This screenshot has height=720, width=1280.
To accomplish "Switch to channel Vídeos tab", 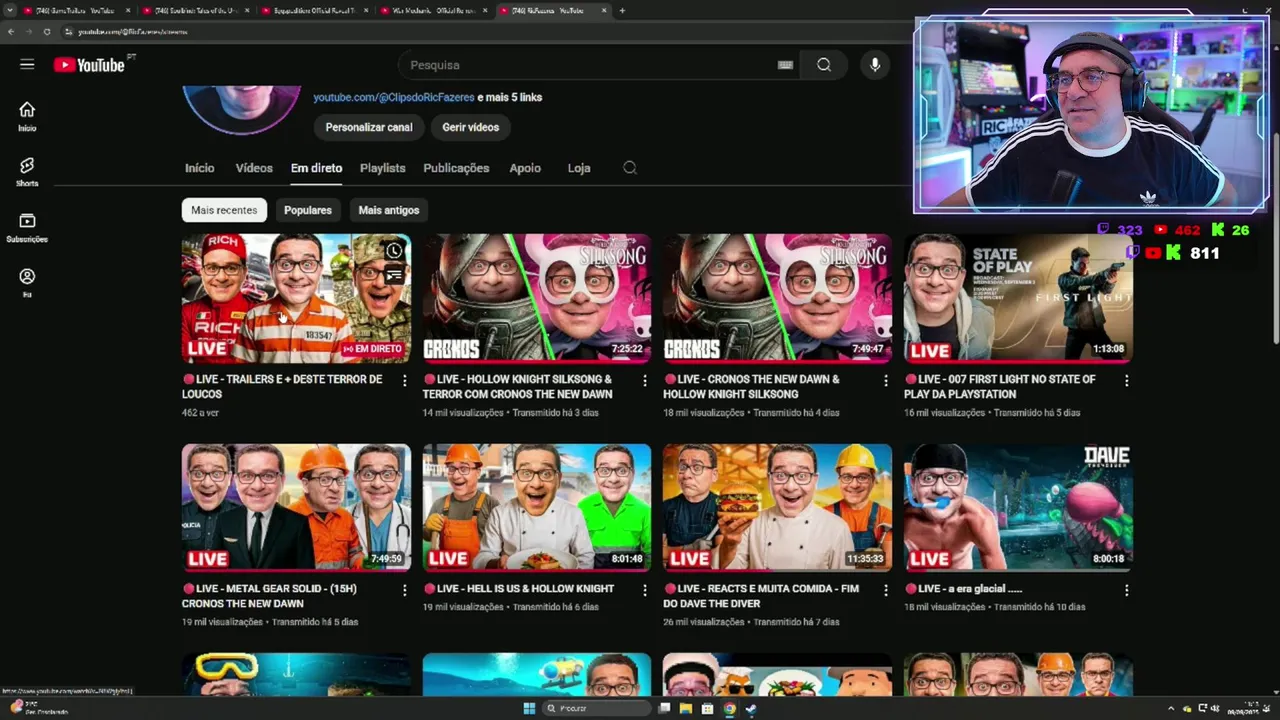I will tap(254, 168).
